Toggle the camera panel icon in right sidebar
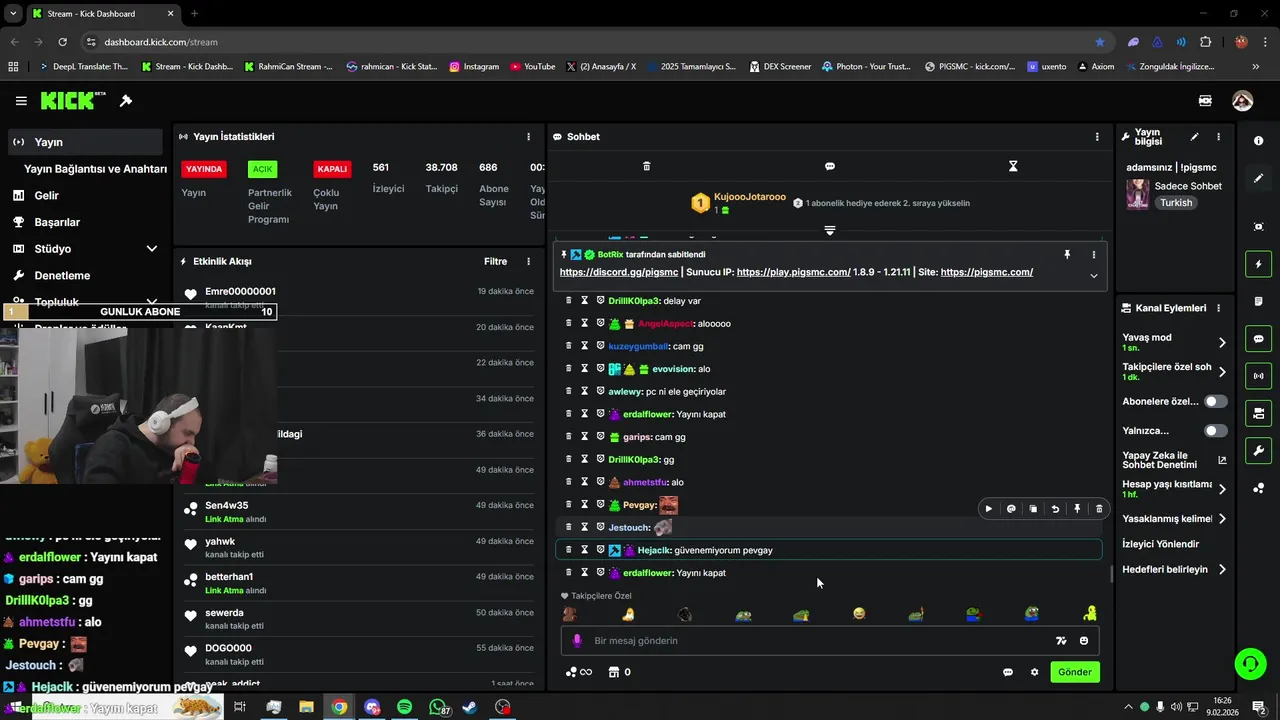The height and width of the screenshot is (720, 1280). pyautogui.click(x=1258, y=413)
